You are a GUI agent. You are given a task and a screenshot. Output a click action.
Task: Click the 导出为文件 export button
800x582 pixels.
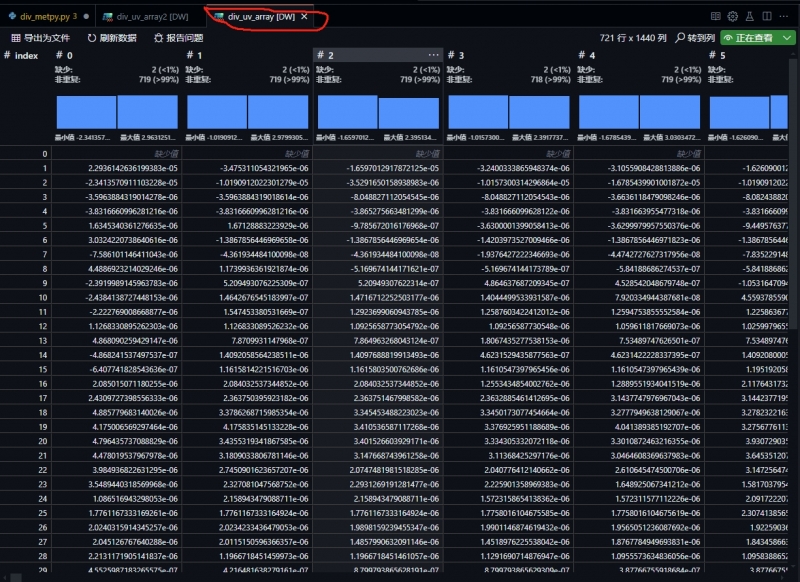pyautogui.click(x=40, y=37)
